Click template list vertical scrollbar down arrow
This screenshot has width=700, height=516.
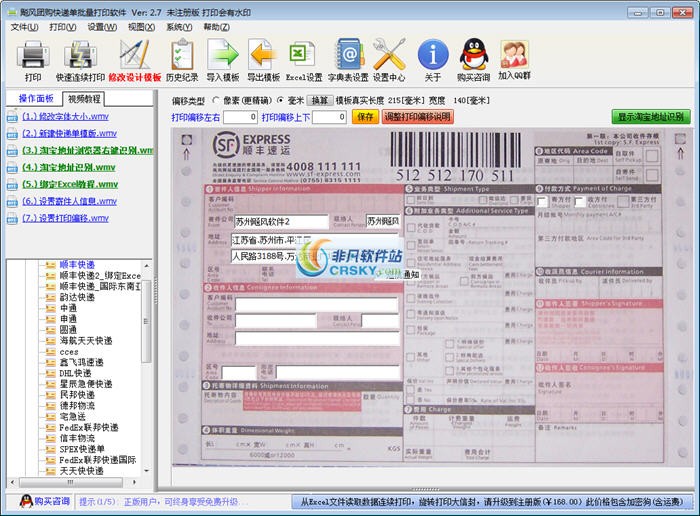point(146,471)
